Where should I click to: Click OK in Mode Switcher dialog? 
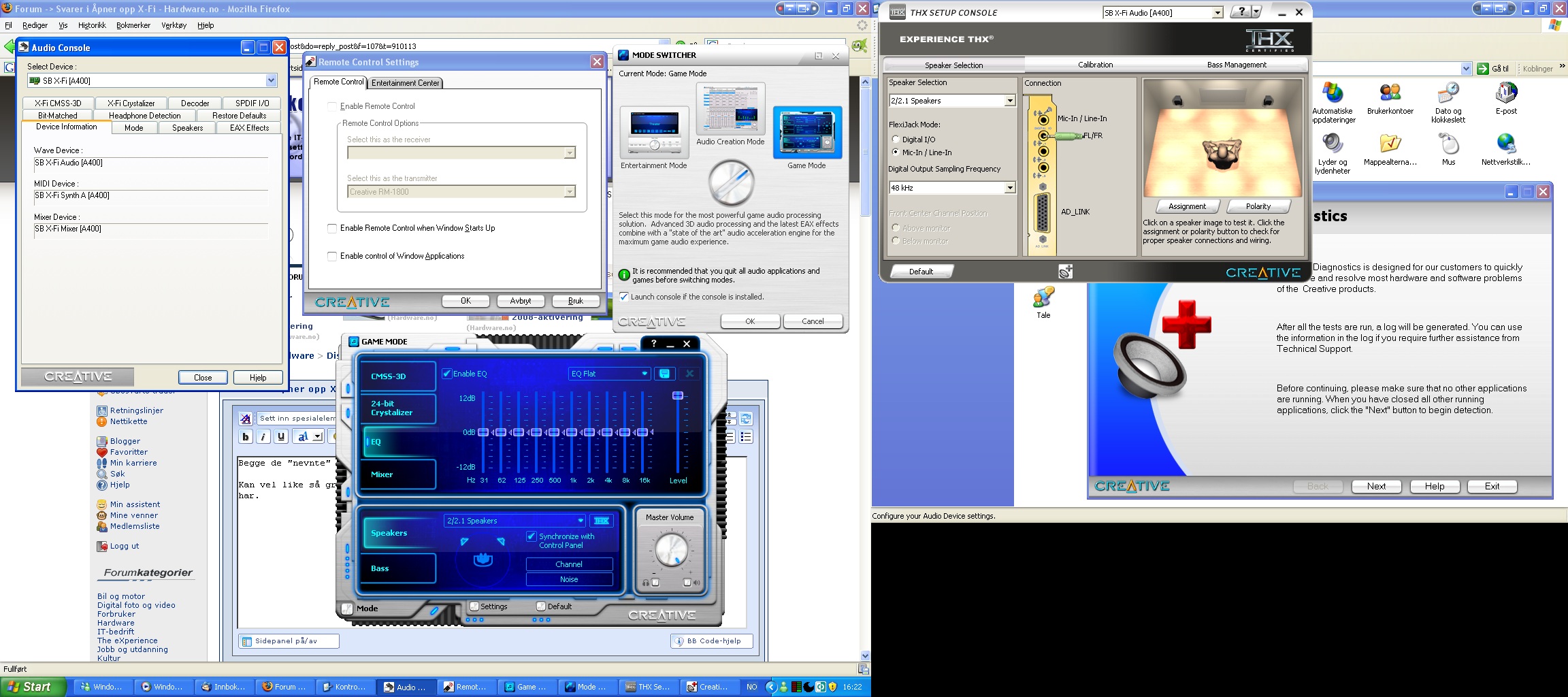pyautogui.click(x=750, y=321)
